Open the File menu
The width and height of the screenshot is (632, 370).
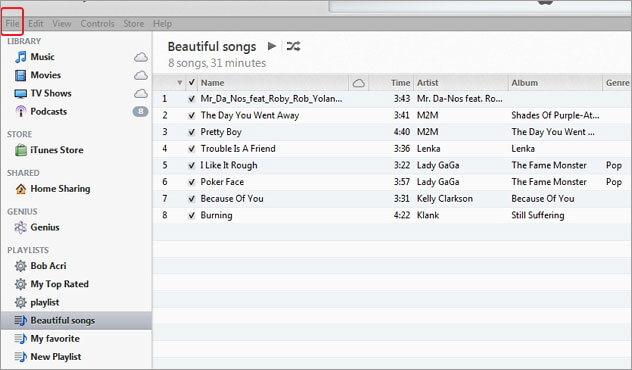[x=12, y=23]
